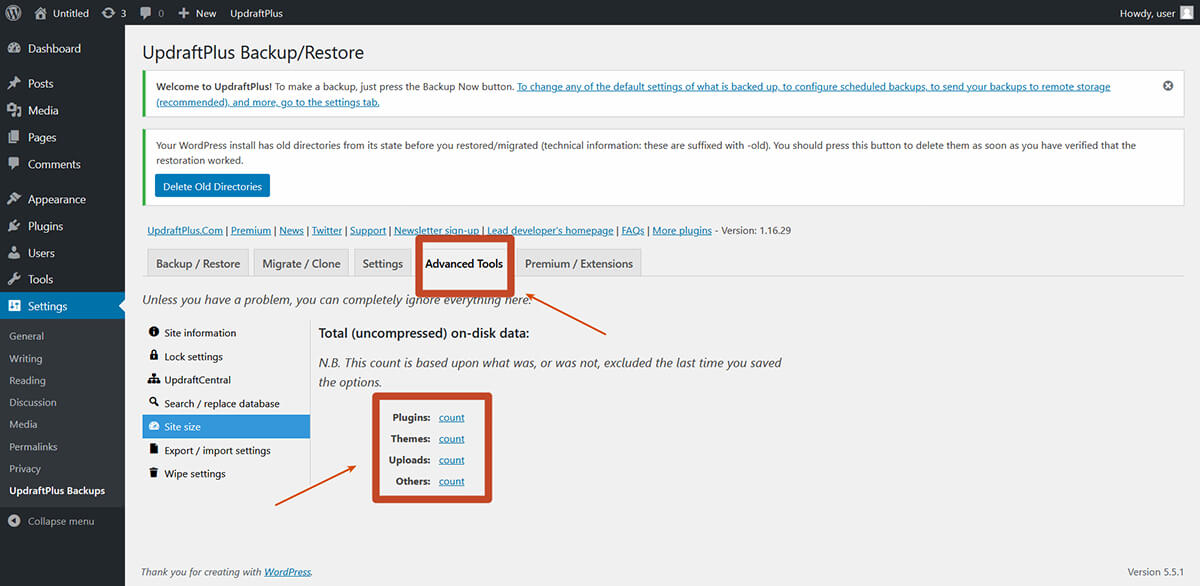The height and width of the screenshot is (586, 1200).
Task: Open the FAQs link
Action: point(633,231)
